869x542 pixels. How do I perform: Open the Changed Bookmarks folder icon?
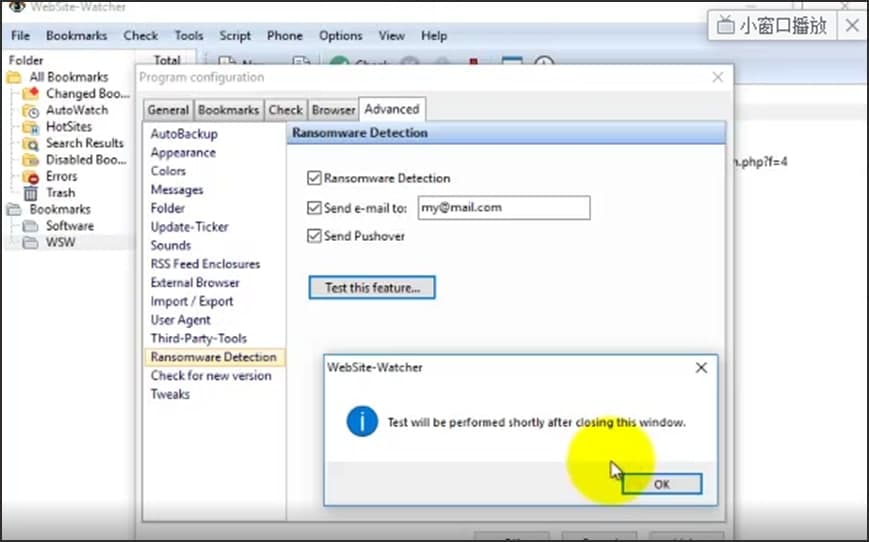[x=30, y=94]
